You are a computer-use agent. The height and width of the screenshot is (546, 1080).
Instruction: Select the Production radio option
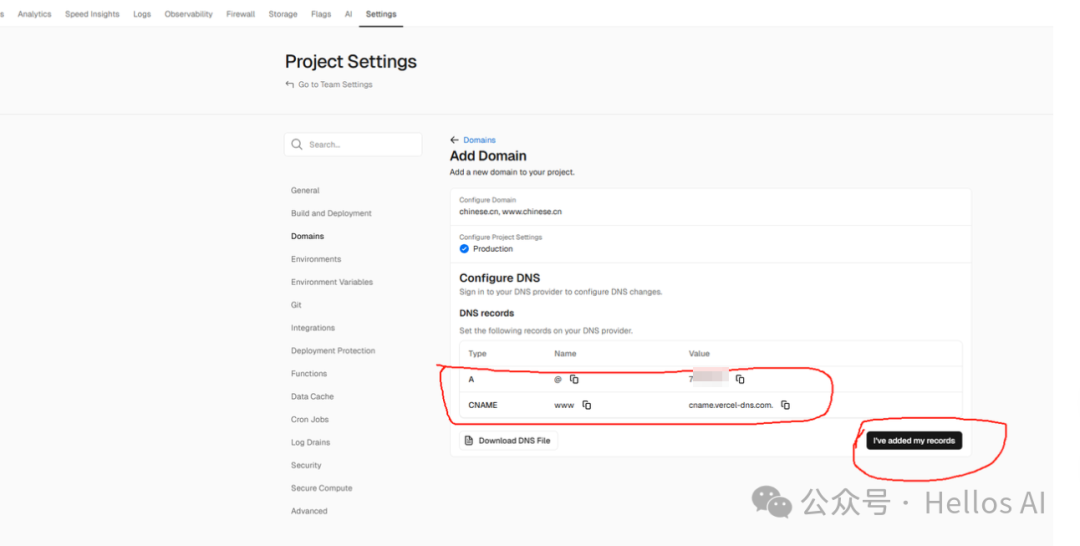(x=464, y=249)
